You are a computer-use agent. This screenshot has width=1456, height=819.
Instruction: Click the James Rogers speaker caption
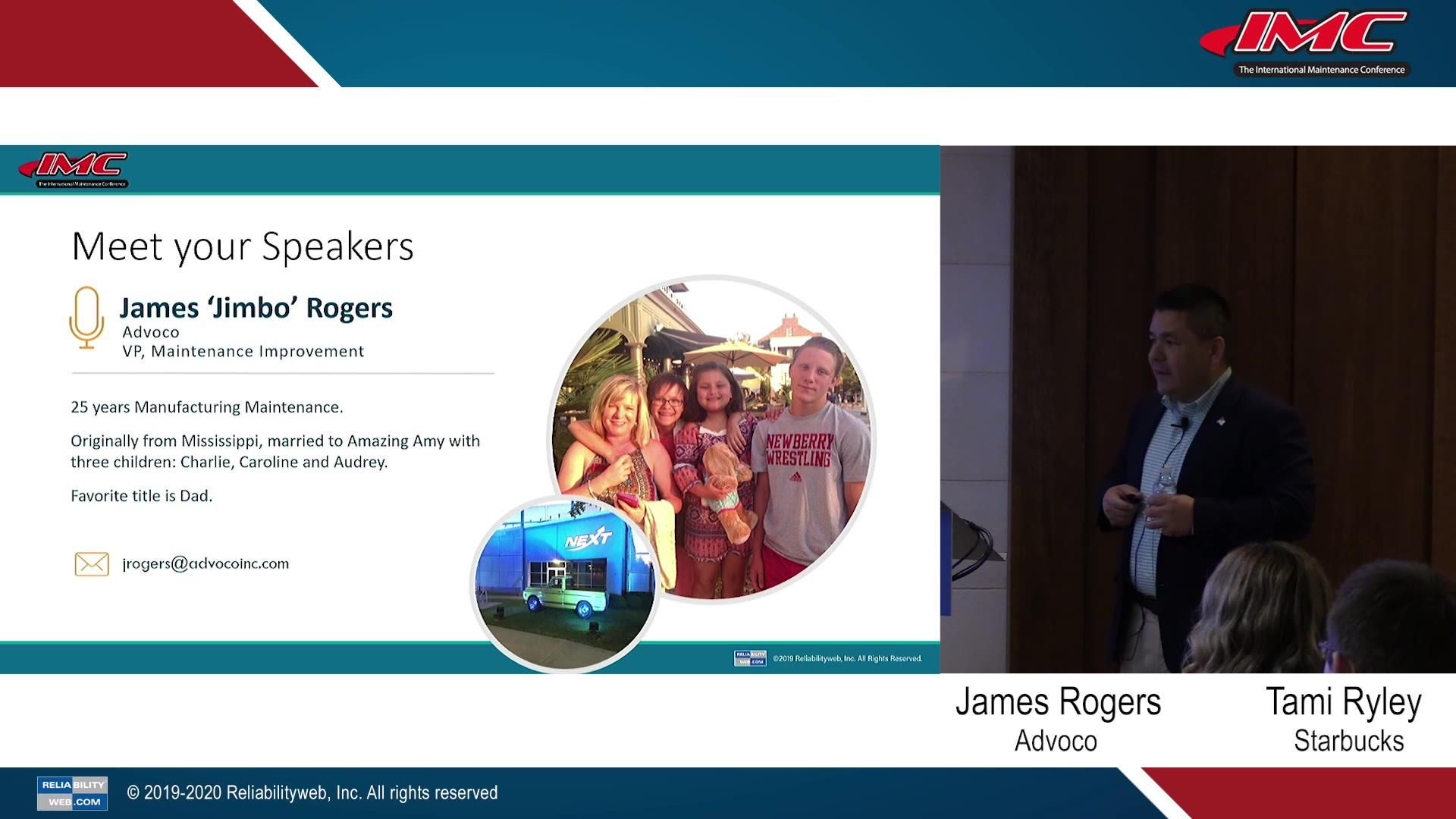pyautogui.click(x=1058, y=701)
